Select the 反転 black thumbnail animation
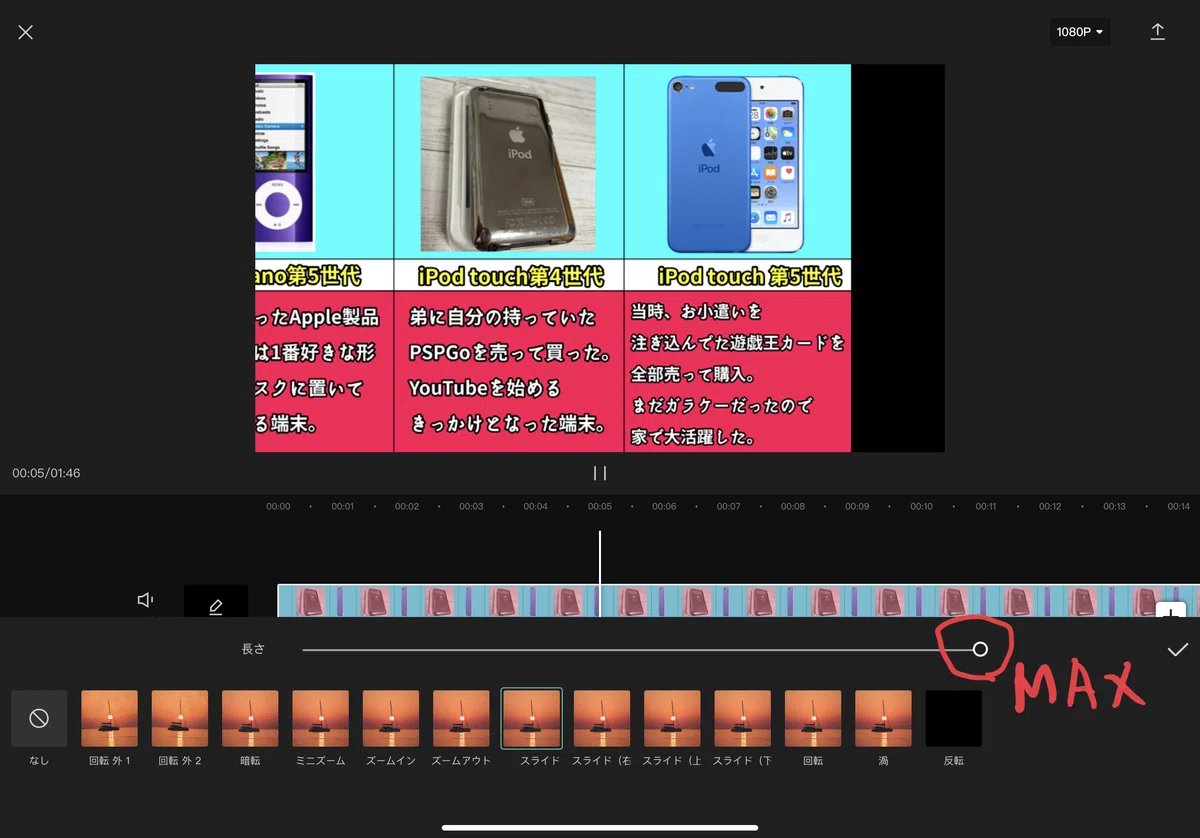1200x838 pixels. coord(954,718)
